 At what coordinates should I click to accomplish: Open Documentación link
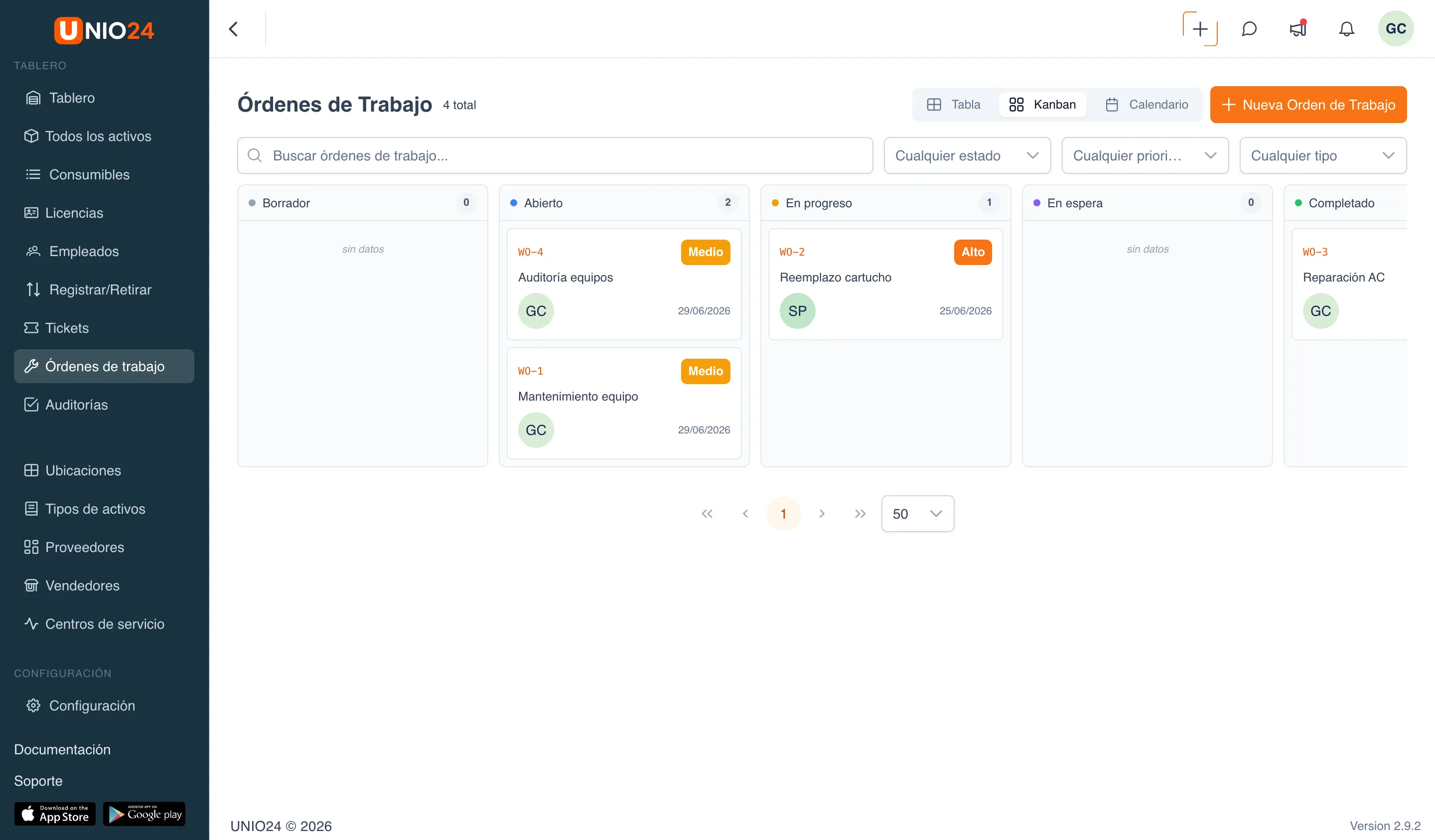(62, 749)
